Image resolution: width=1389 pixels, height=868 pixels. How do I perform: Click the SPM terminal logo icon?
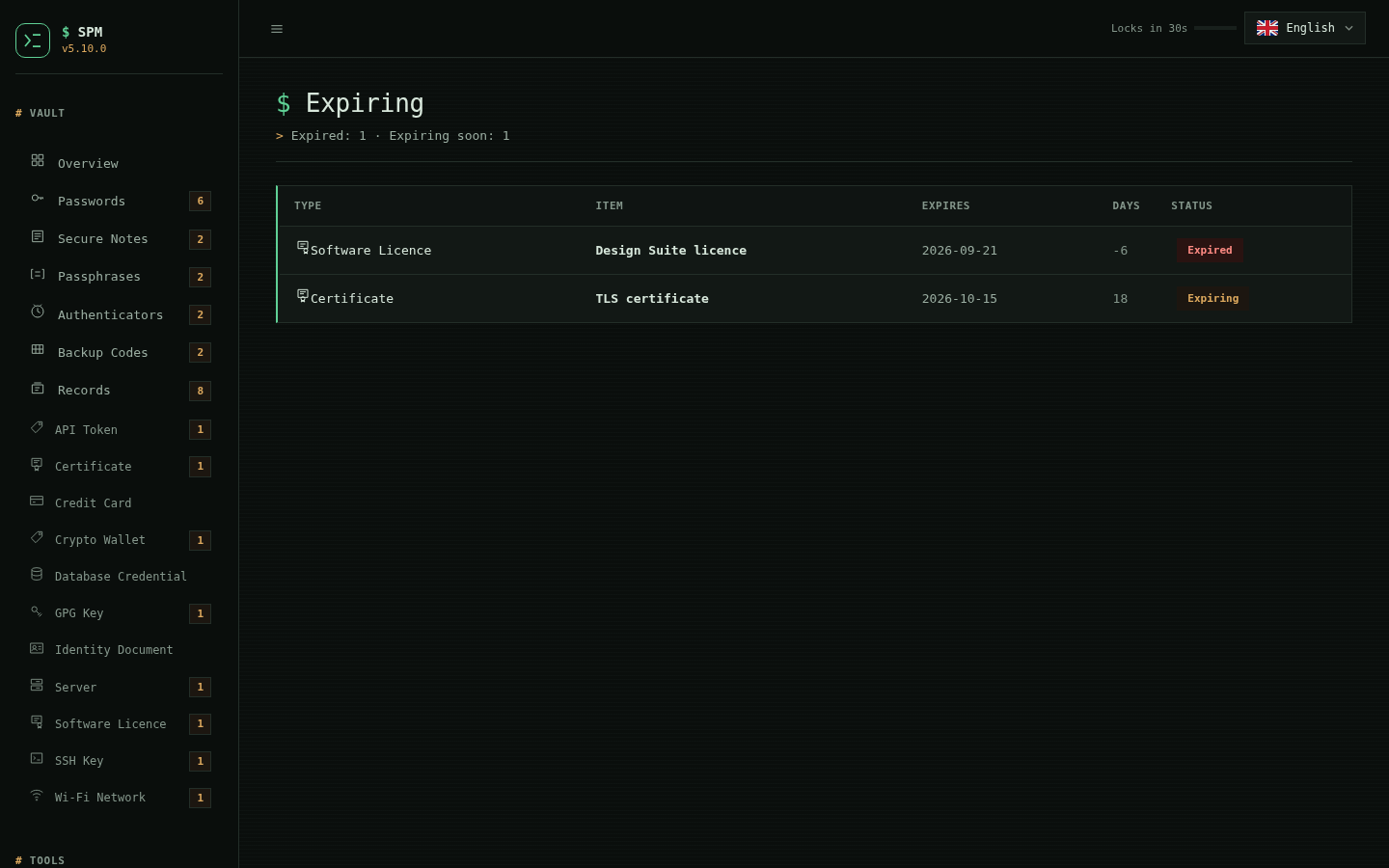pos(33,41)
